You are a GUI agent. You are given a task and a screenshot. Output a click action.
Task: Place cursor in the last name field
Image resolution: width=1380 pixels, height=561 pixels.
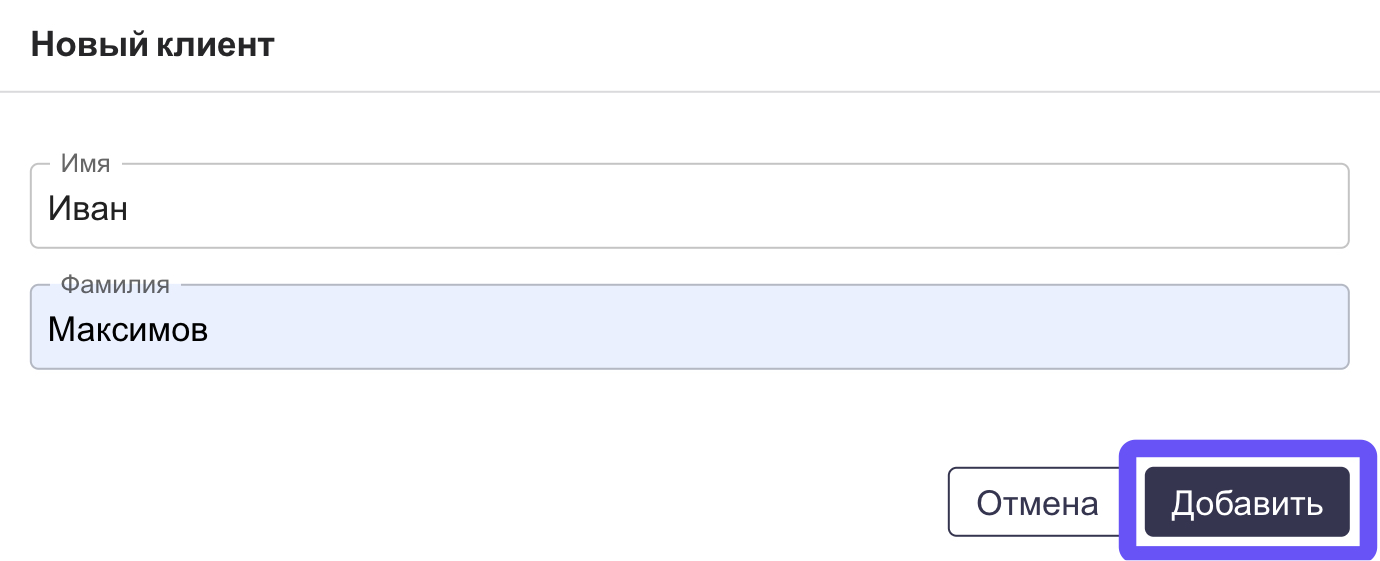click(689, 330)
